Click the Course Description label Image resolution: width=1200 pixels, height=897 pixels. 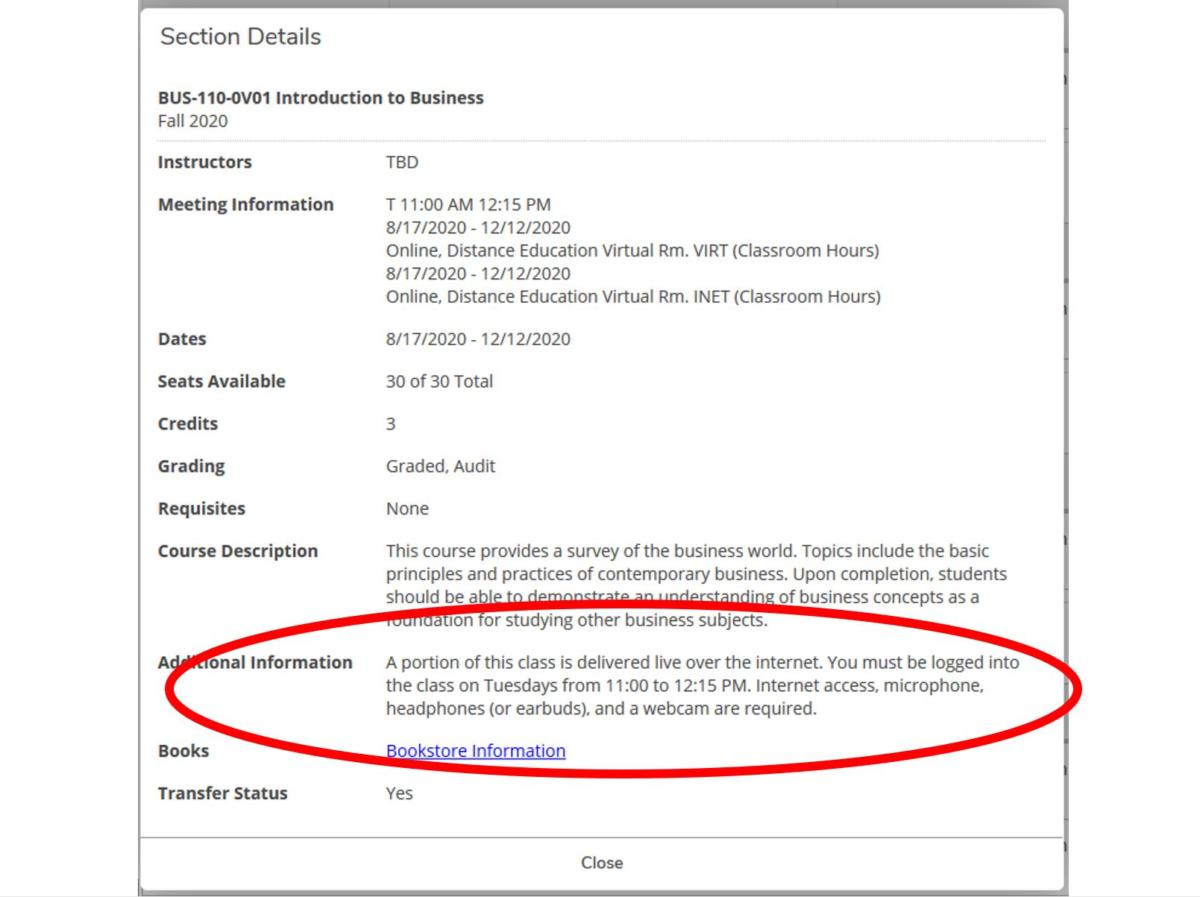tap(237, 551)
